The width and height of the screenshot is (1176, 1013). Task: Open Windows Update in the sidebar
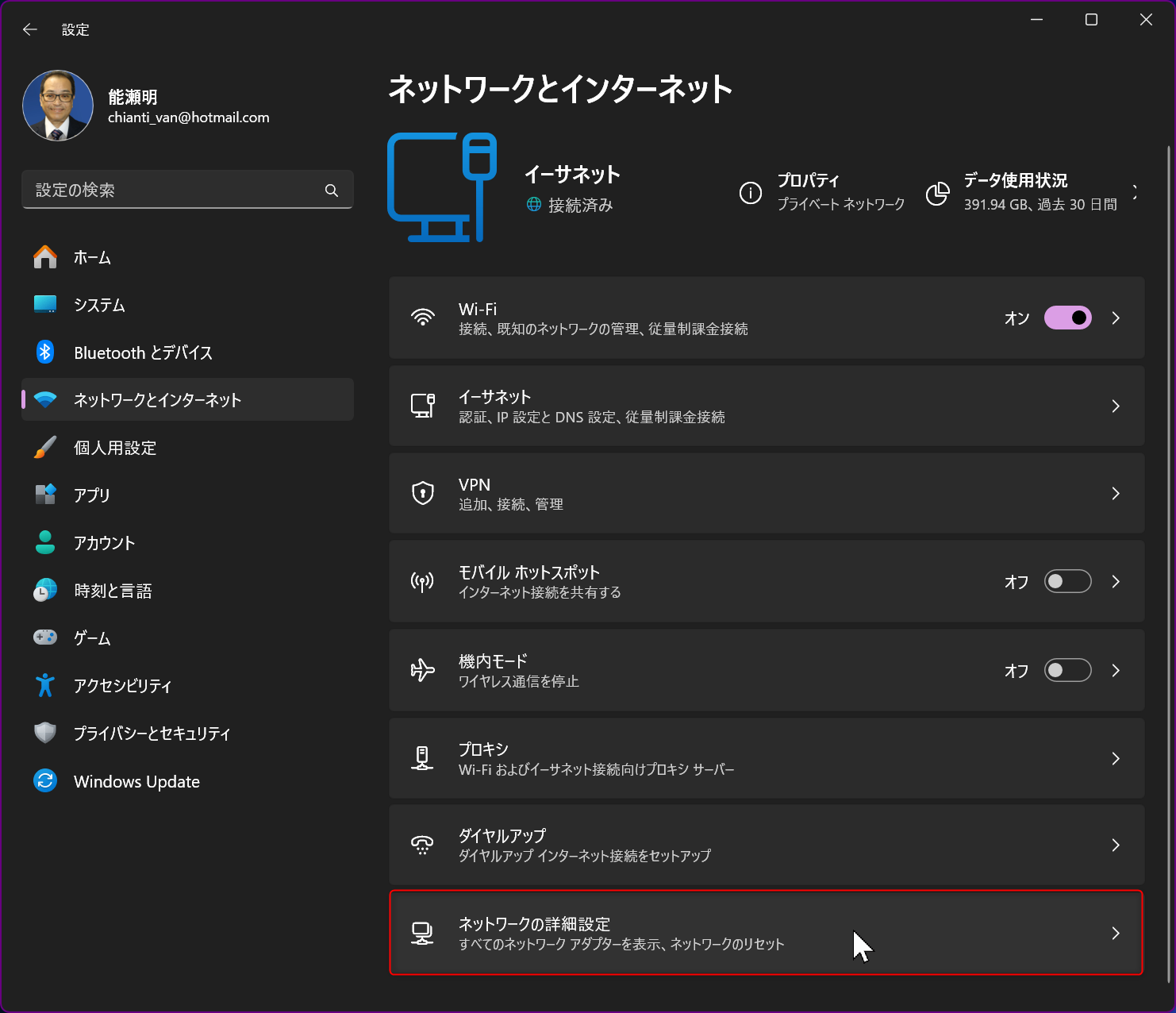coord(187,781)
